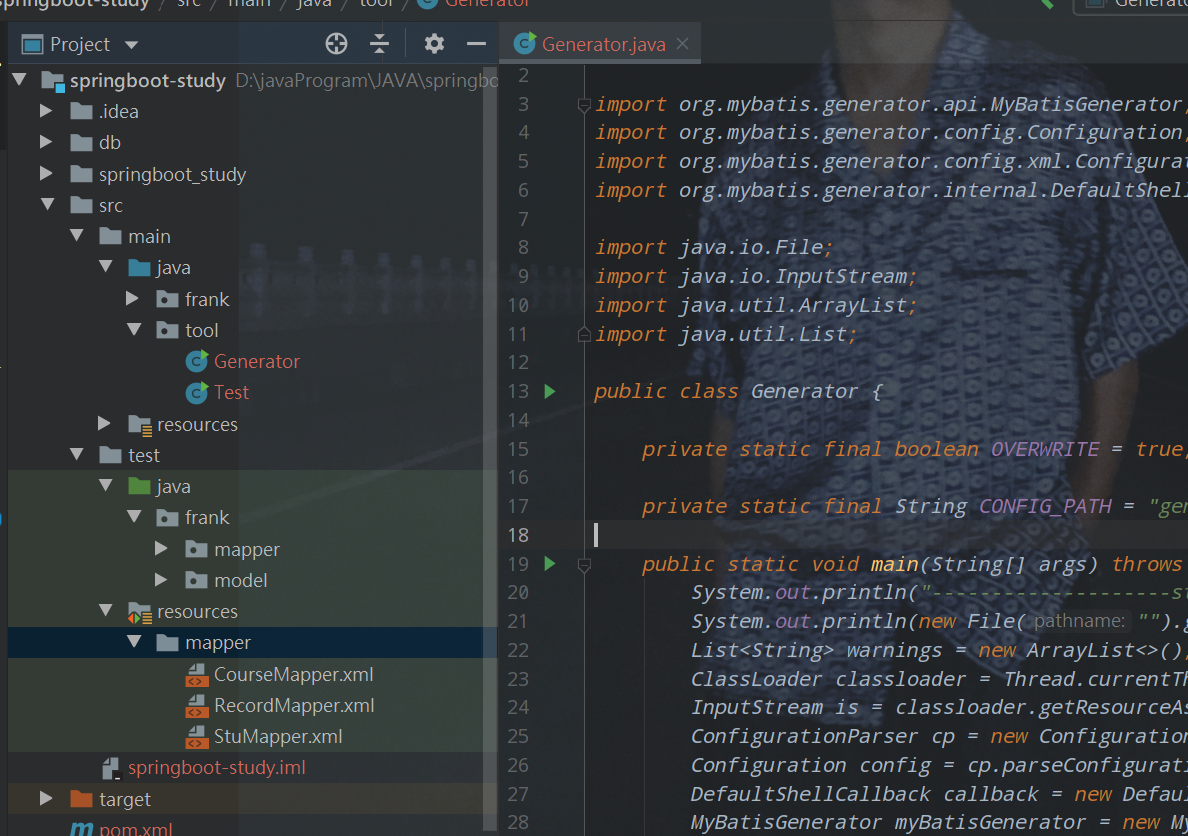Select CourseMapper.xml file
The height and width of the screenshot is (836, 1188).
293,675
